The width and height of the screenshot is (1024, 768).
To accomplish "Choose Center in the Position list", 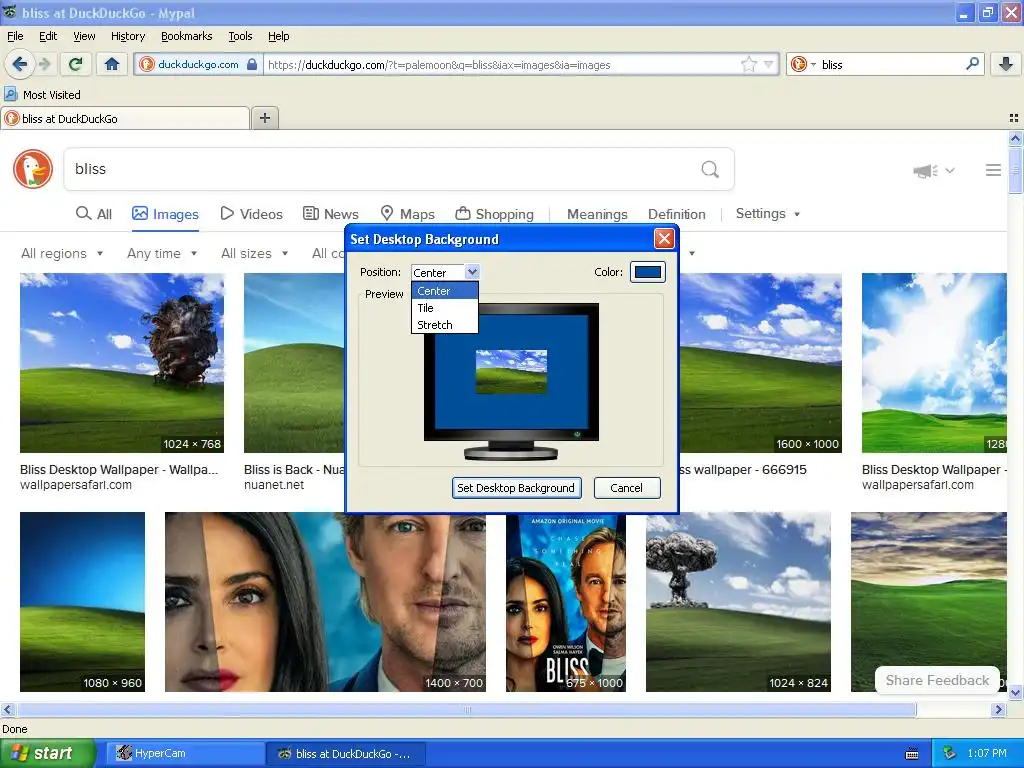I will point(444,291).
